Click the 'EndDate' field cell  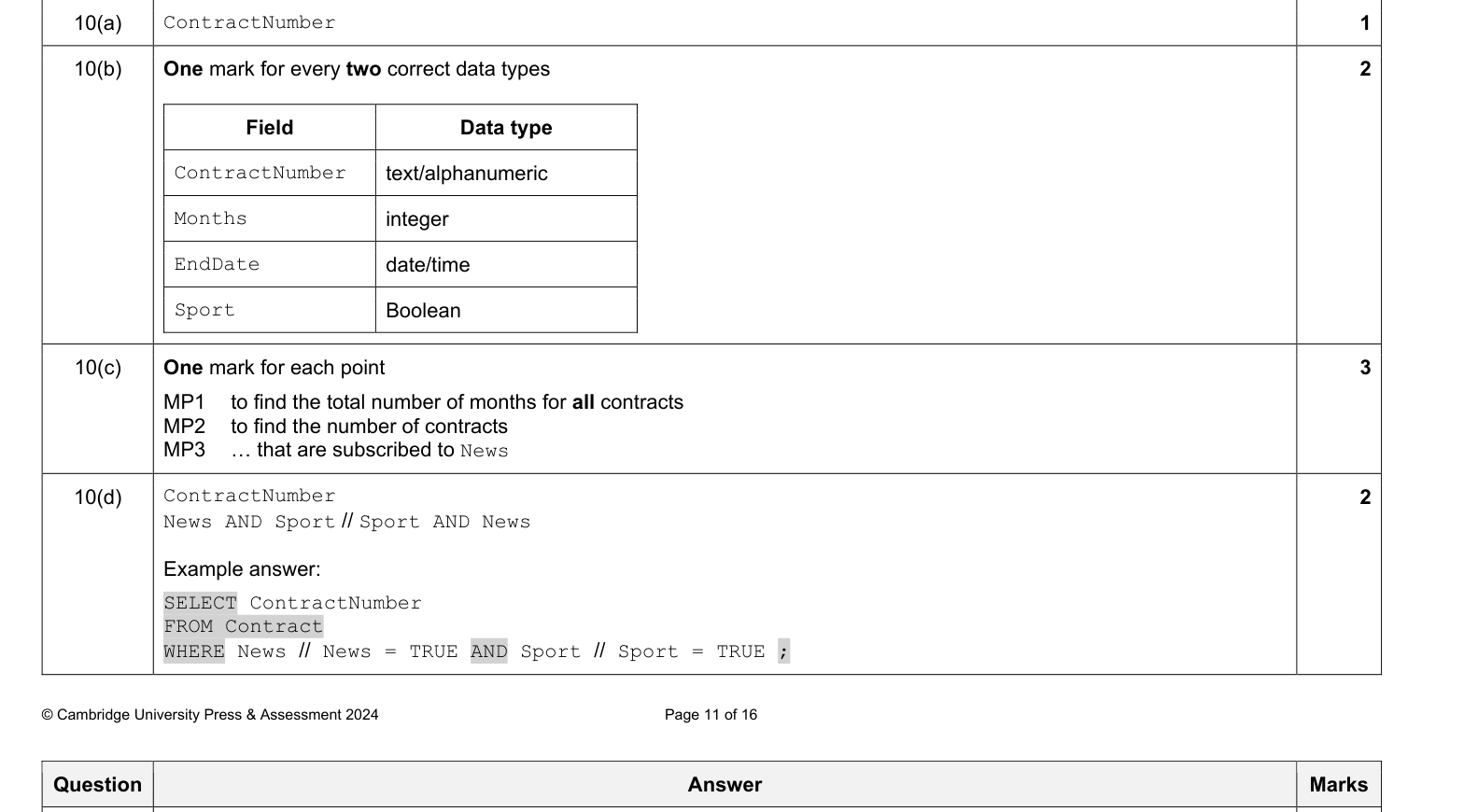pyautogui.click(x=270, y=264)
